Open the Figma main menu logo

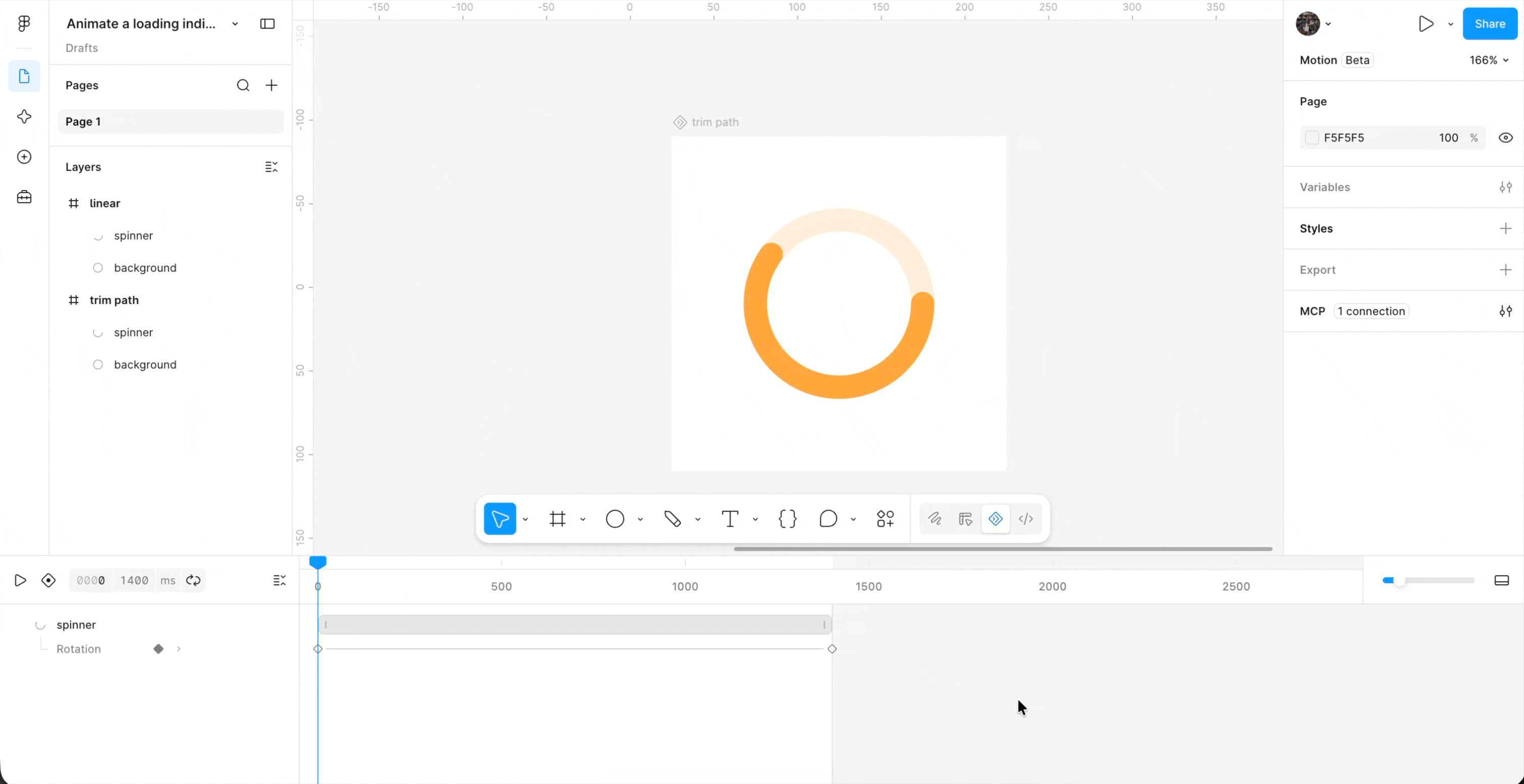[24, 24]
